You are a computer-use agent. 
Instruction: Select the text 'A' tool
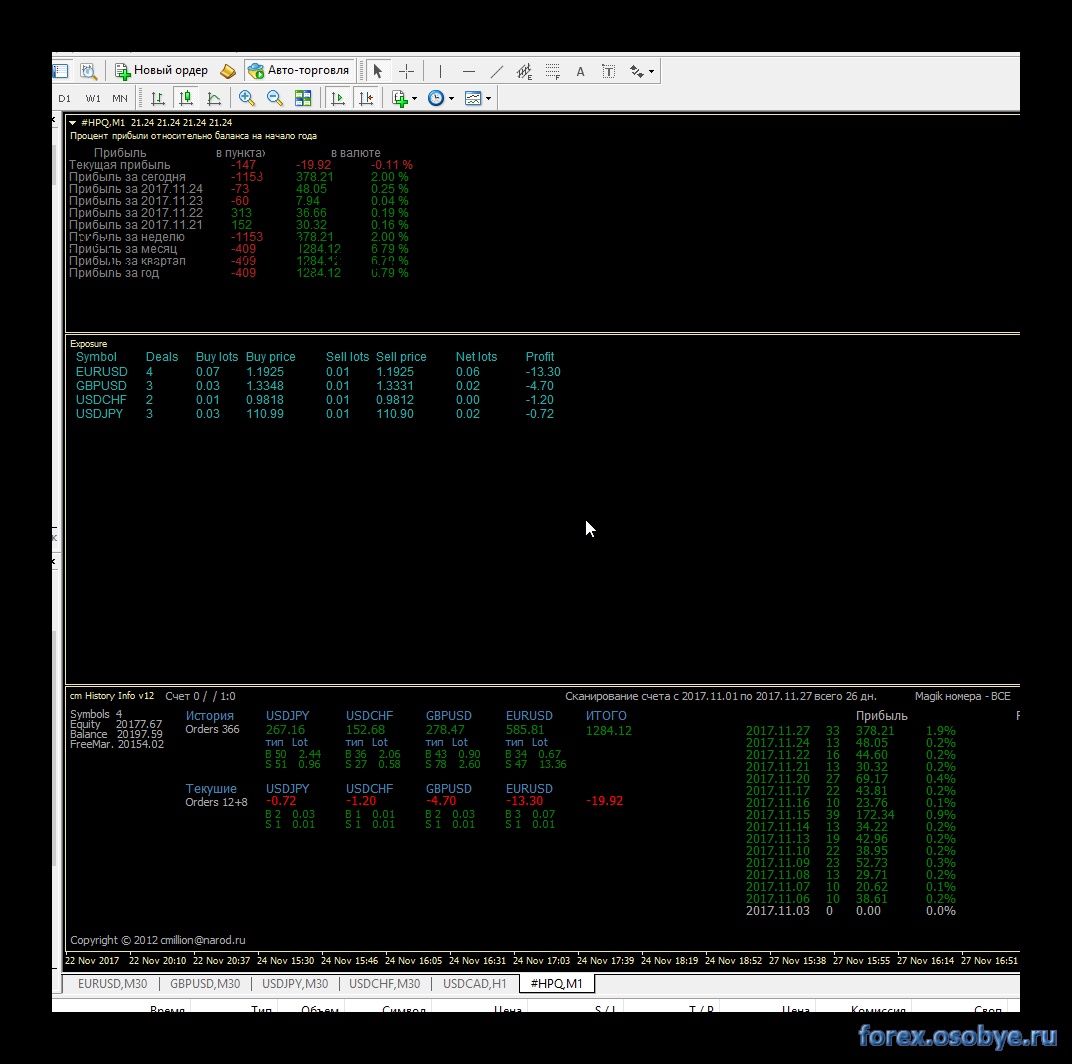point(580,71)
